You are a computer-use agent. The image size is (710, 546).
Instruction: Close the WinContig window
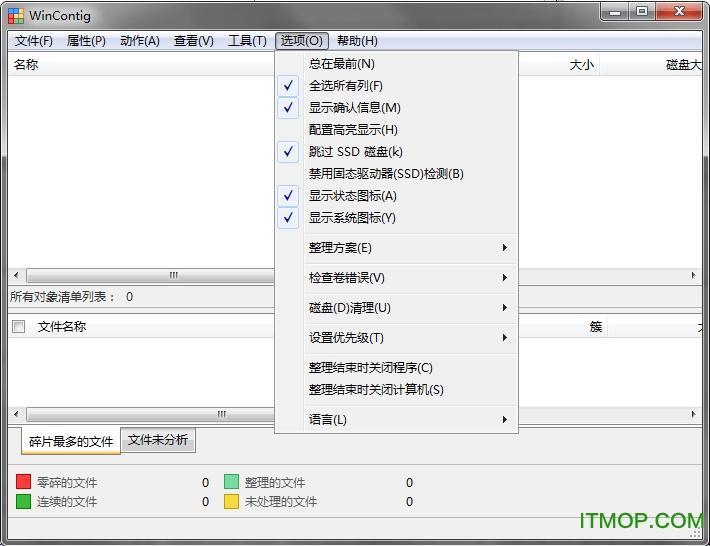(680, 12)
